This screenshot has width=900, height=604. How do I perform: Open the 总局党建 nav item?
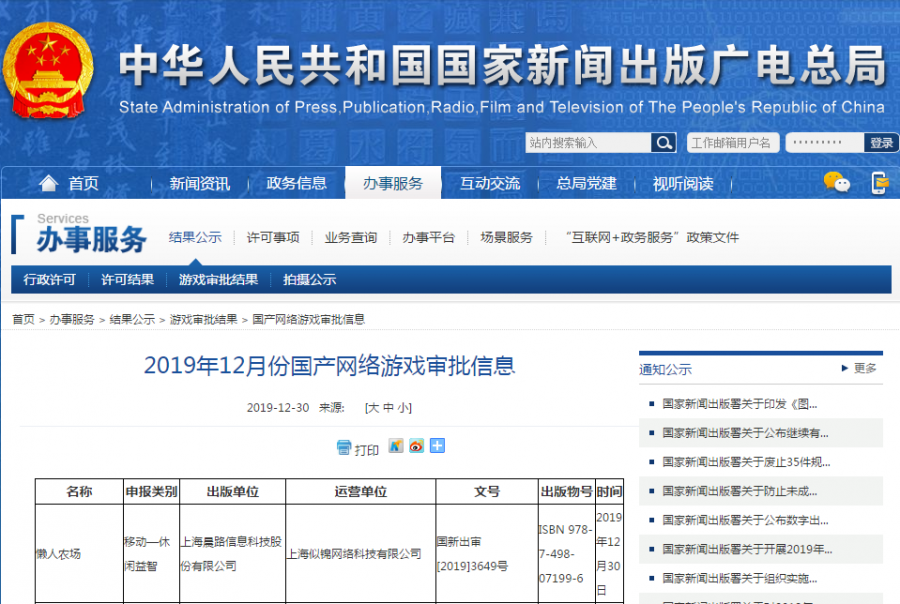coord(586,183)
